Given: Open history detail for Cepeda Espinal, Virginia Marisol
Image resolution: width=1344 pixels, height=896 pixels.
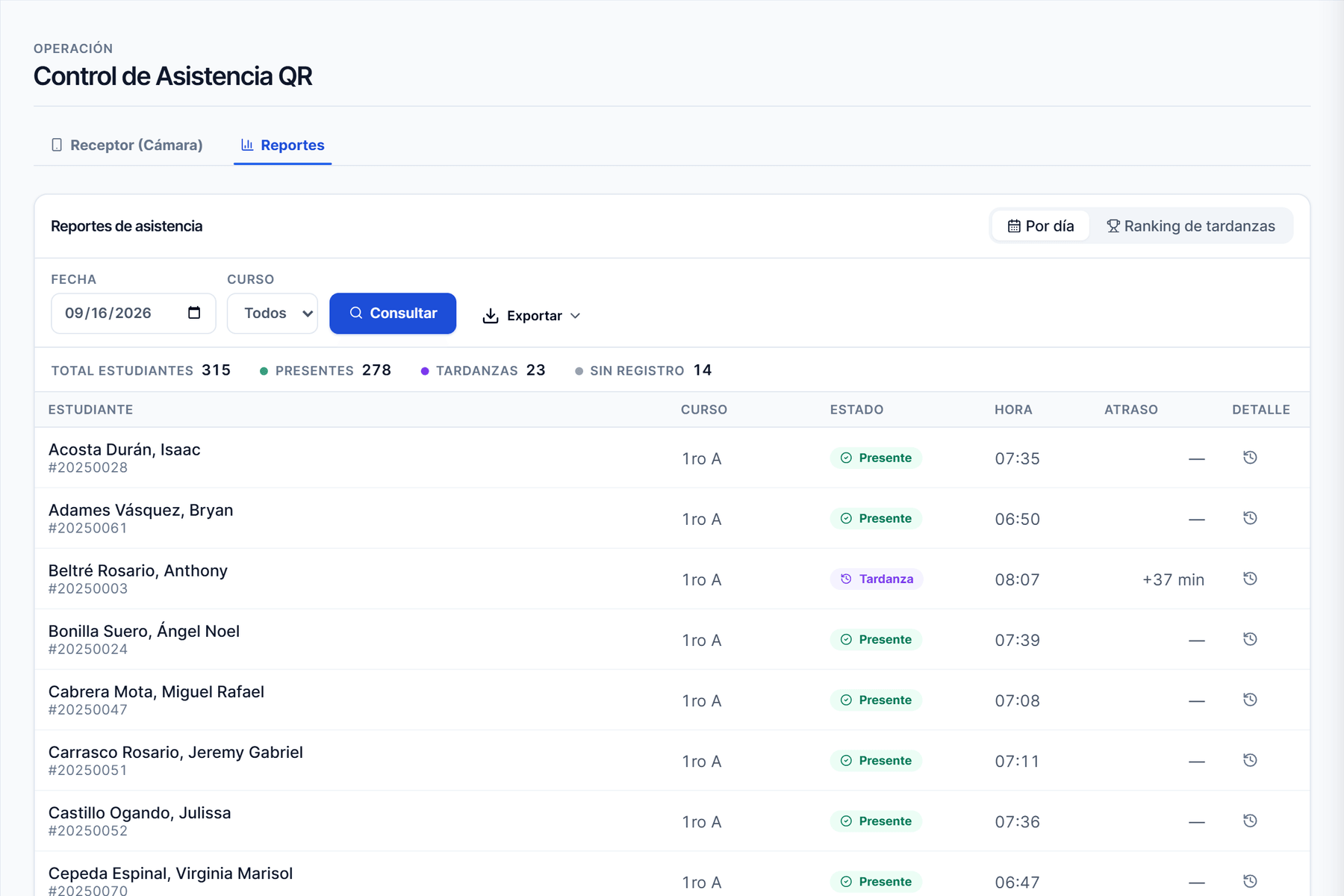Looking at the screenshot, I should [x=1250, y=881].
